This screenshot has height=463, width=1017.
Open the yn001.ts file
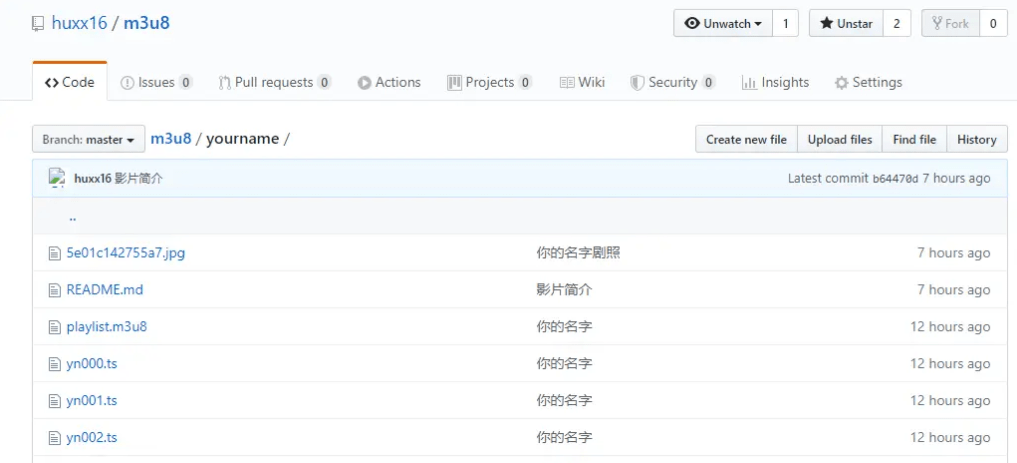pyautogui.click(x=92, y=401)
